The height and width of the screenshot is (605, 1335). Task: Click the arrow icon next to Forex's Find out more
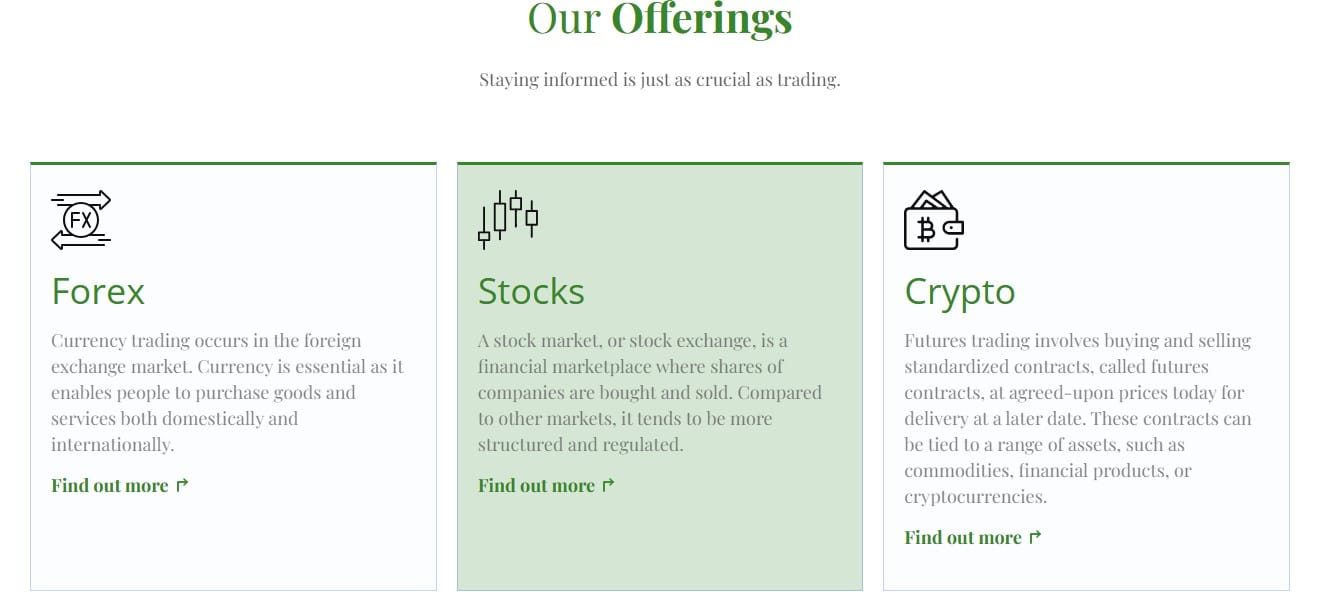coord(182,484)
